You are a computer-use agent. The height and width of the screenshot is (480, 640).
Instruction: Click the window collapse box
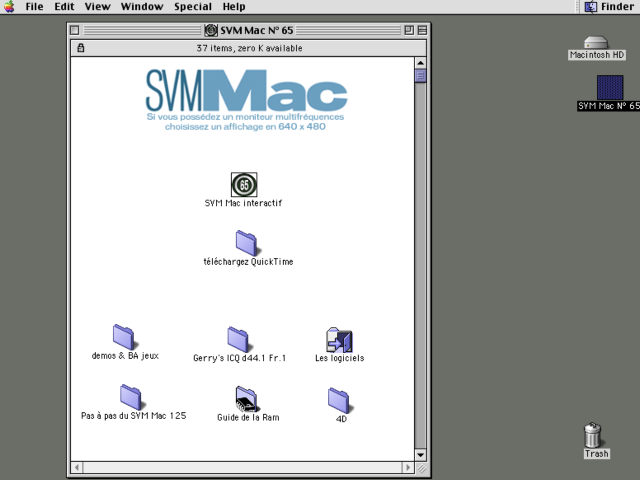(x=422, y=30)
